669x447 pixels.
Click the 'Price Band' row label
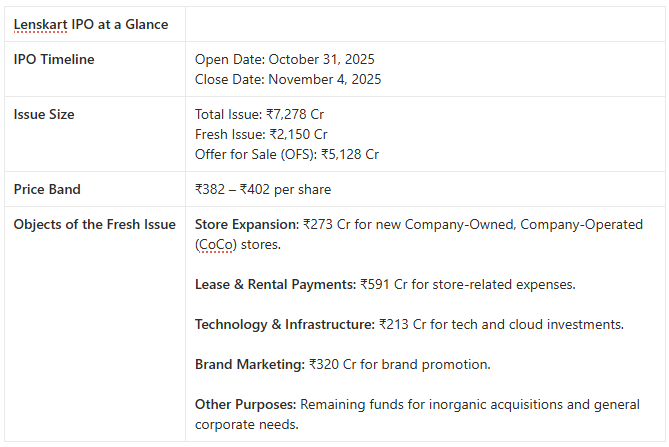(x=47, y=189)
